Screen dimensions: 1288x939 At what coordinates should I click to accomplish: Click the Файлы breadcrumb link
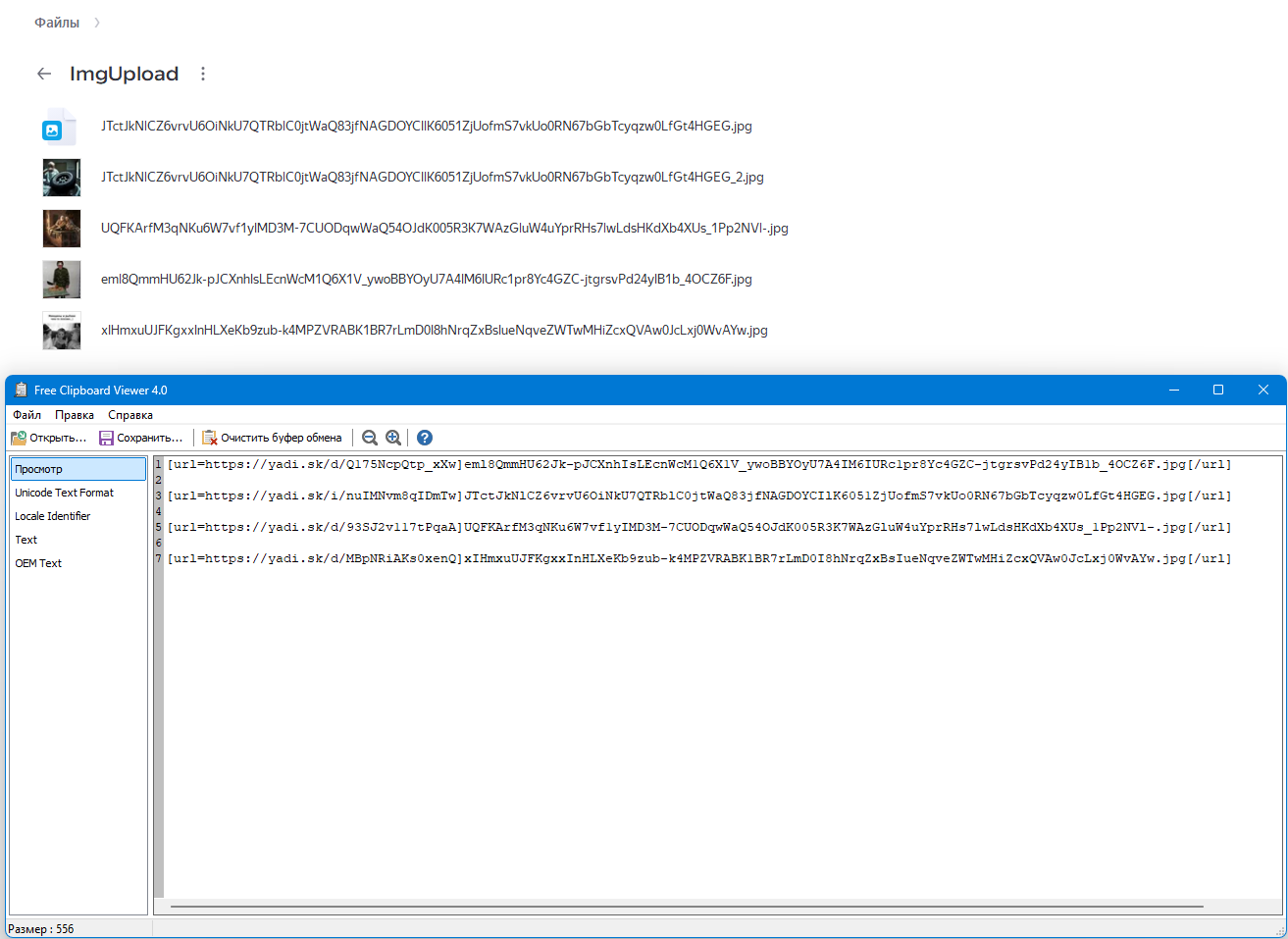click(x=57, y=23)
